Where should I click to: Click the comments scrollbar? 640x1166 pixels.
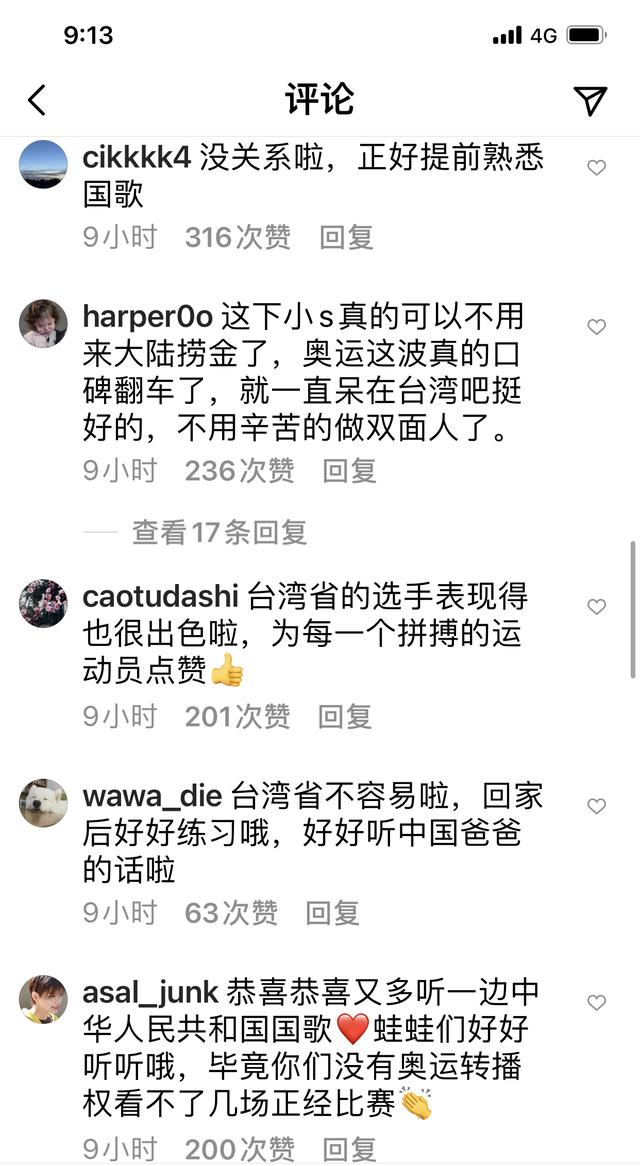633,610
